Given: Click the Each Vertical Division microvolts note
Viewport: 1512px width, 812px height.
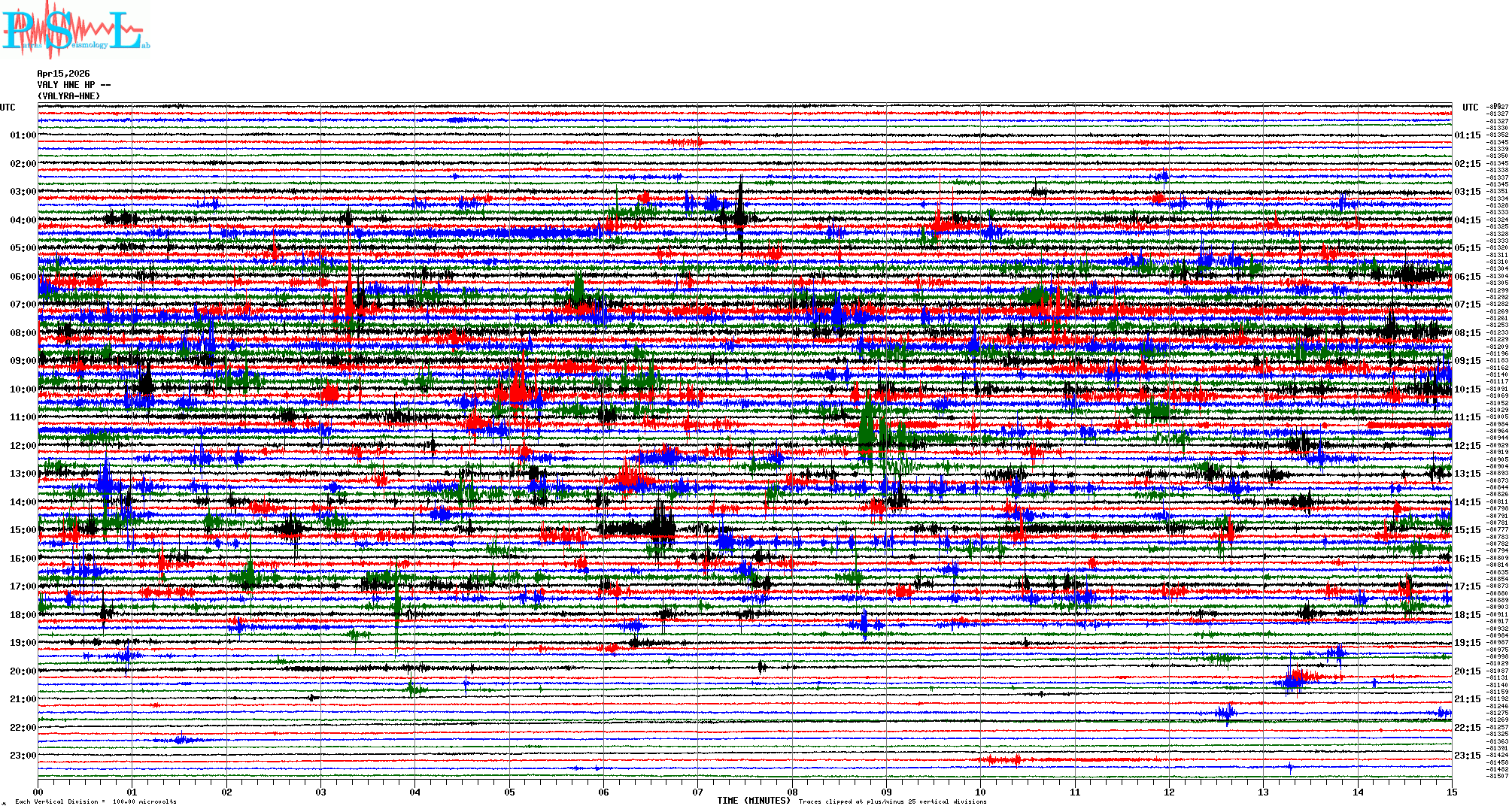Looking at the screenshot, I should click(96, 801).
